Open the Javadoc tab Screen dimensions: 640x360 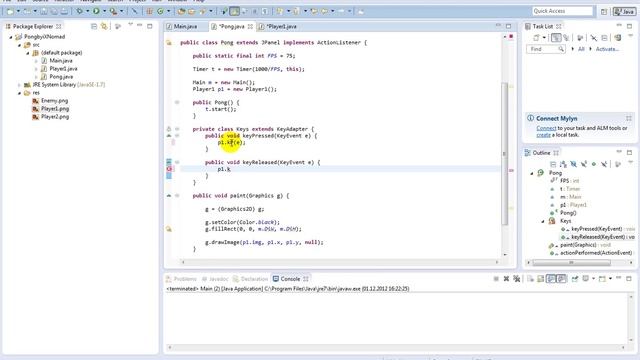coord(215,279)
